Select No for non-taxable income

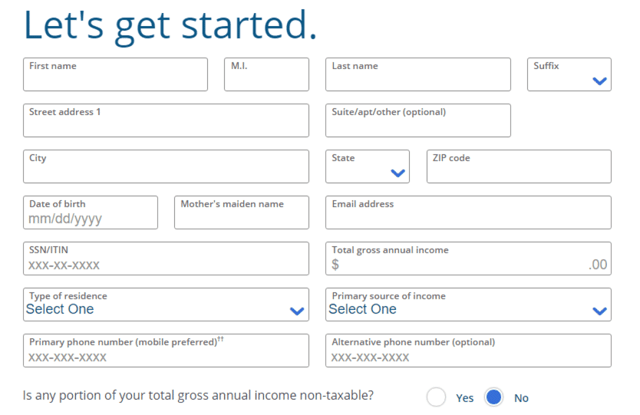(x=494, y=397)
